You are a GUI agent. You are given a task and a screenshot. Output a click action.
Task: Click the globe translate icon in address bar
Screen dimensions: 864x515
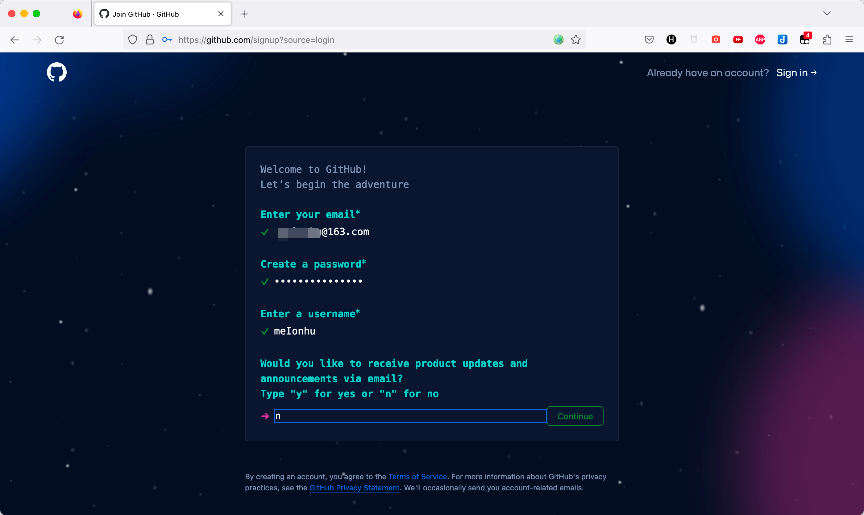coord(558,40)
